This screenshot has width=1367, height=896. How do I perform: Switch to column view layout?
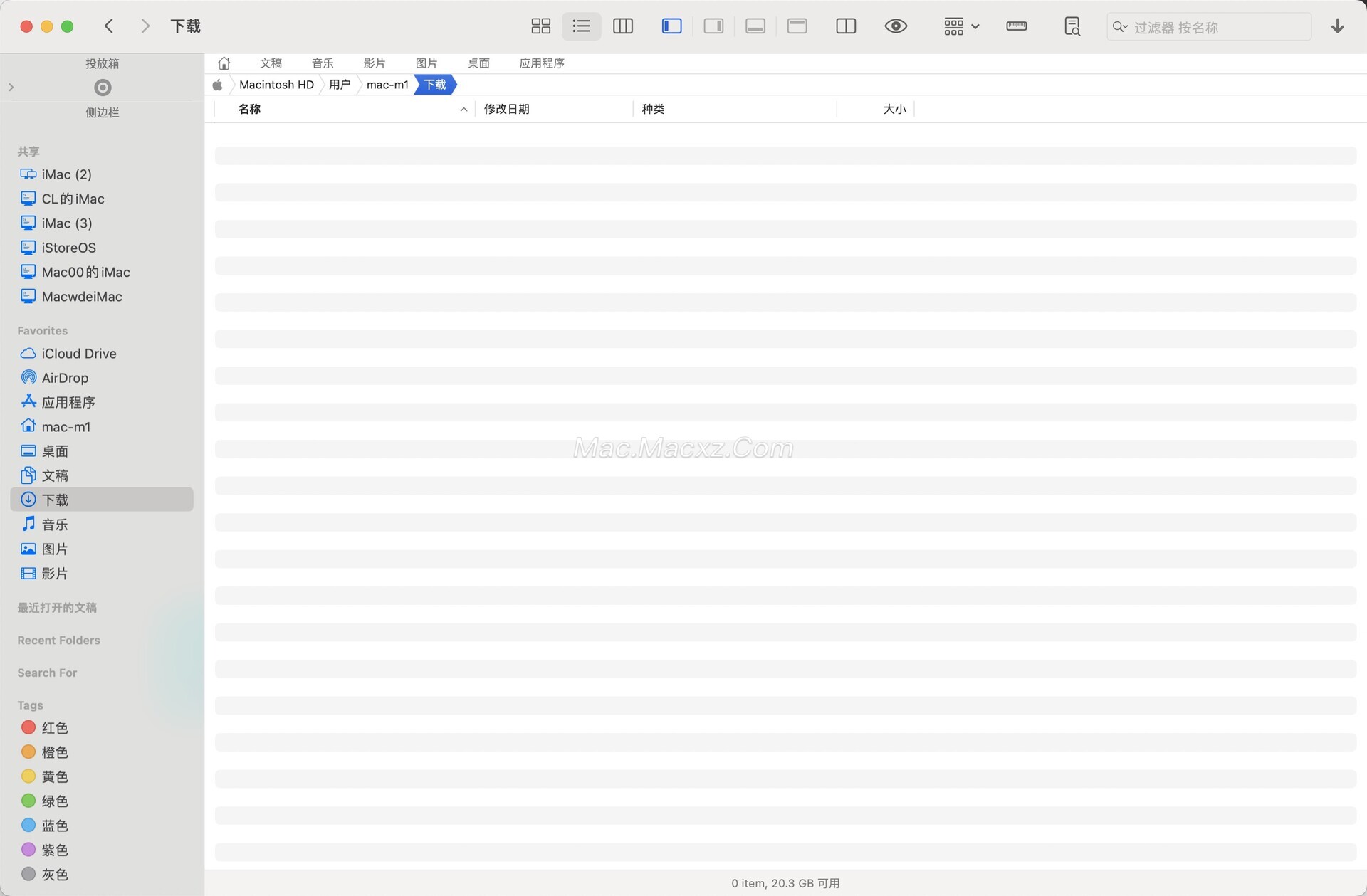click(623, 26)
